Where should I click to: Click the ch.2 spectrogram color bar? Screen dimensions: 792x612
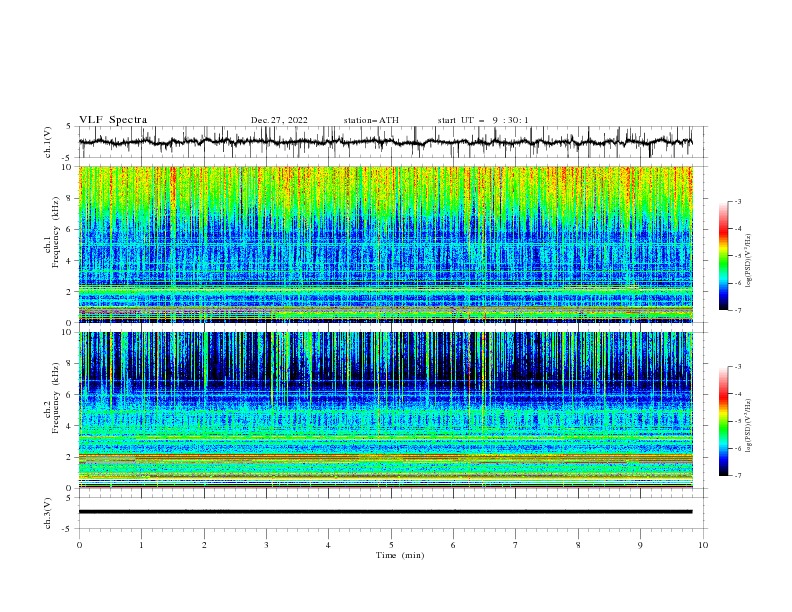coord(724,421)
